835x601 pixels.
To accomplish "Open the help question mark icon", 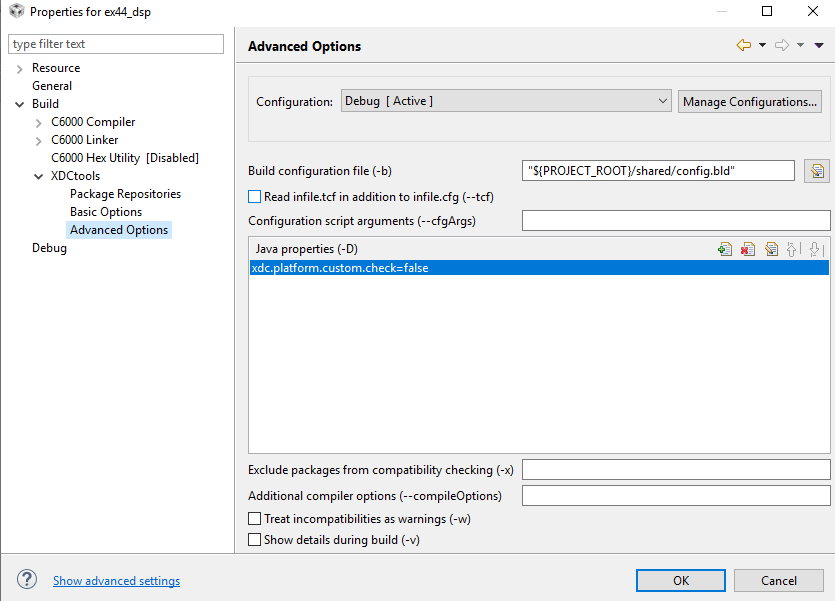I will [27, 580].
